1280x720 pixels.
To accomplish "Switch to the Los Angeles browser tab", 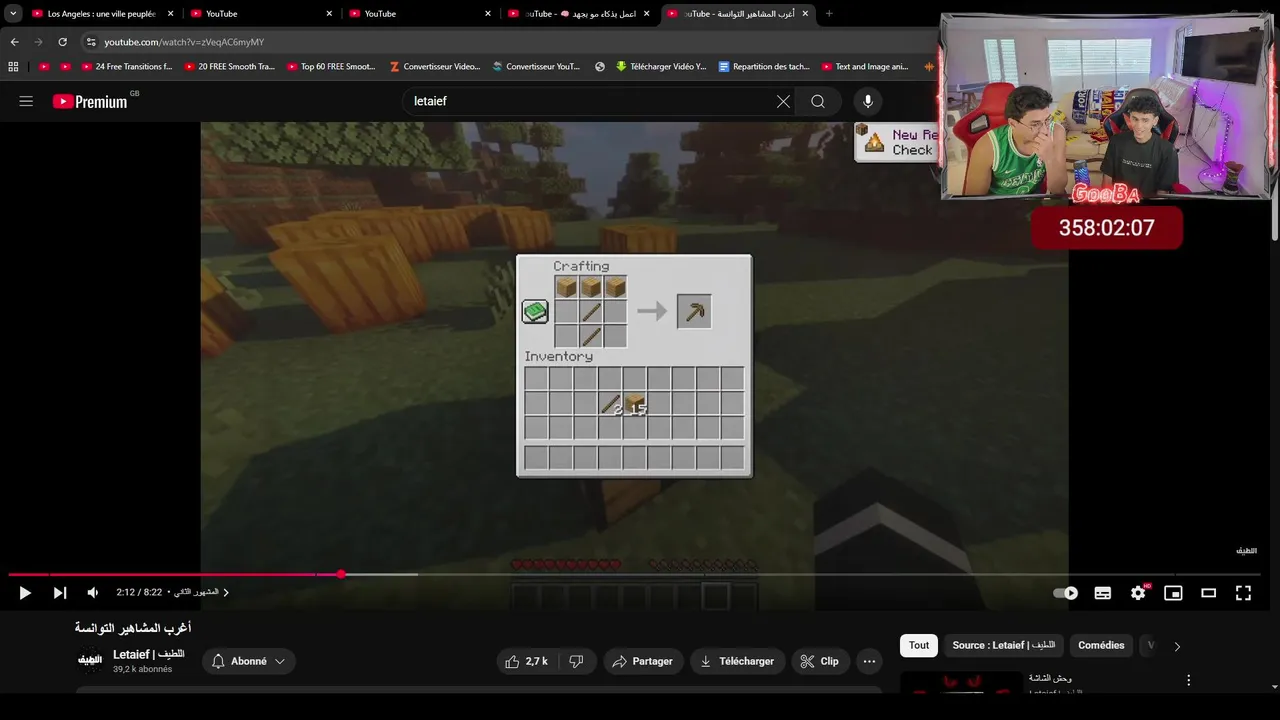I will [102, 14].
